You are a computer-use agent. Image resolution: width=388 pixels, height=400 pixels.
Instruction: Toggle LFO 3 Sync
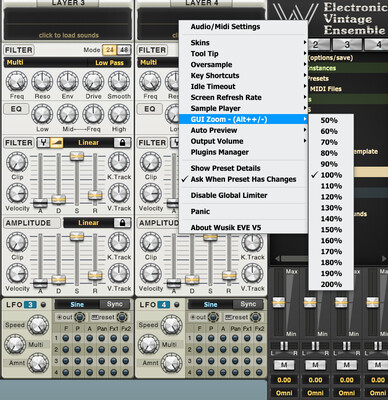point(115,304)
